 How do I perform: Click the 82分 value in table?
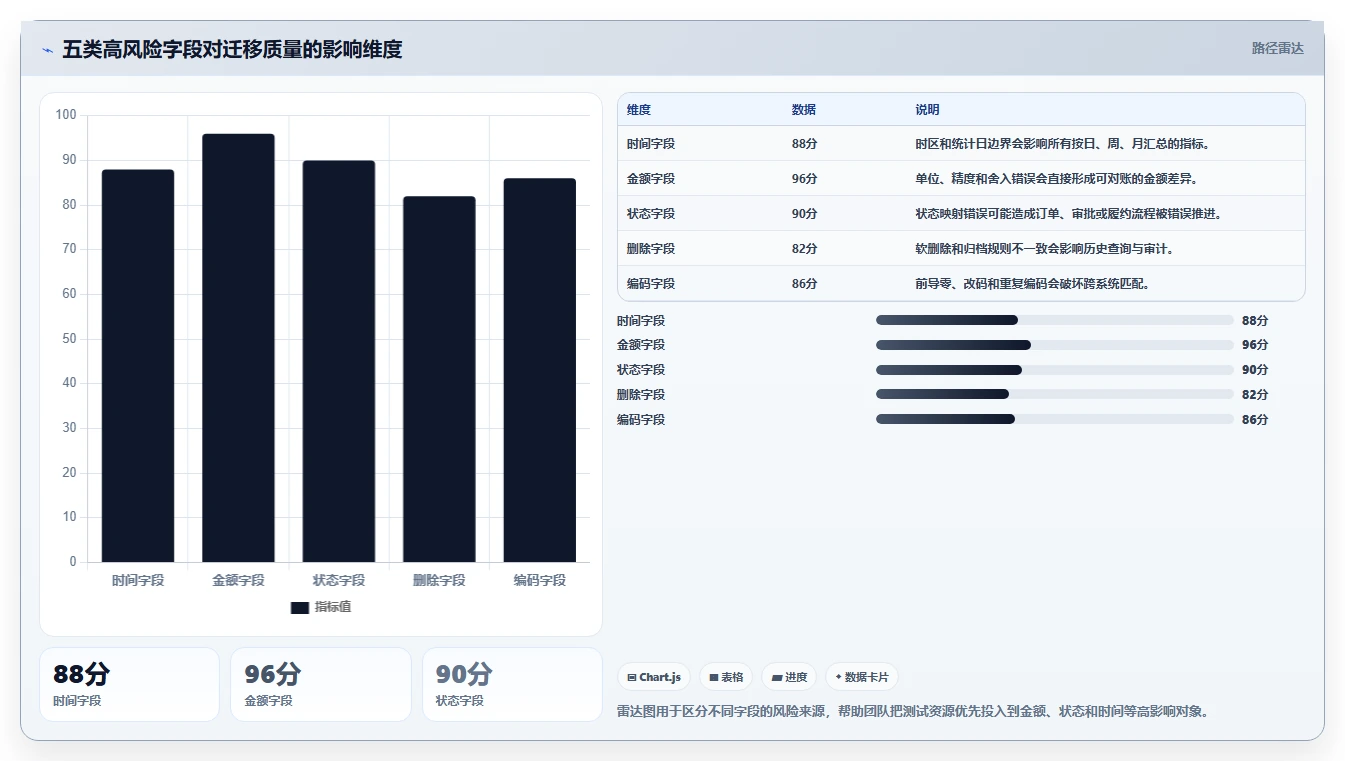(804, 249)
